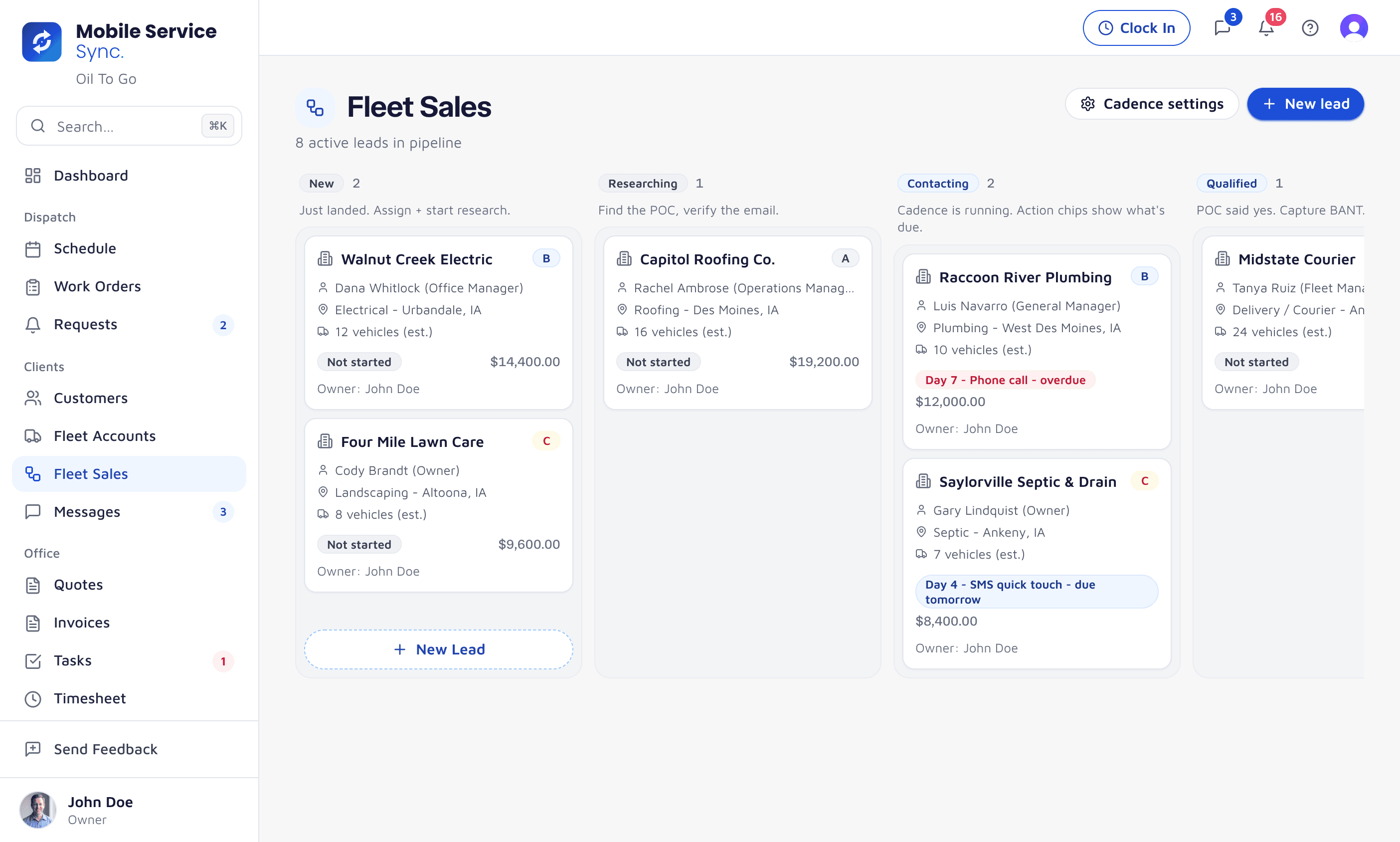This screenshot has height=842, width=1400.
Task: Click the Qualified column label
Action: [x=1231, y=183]
